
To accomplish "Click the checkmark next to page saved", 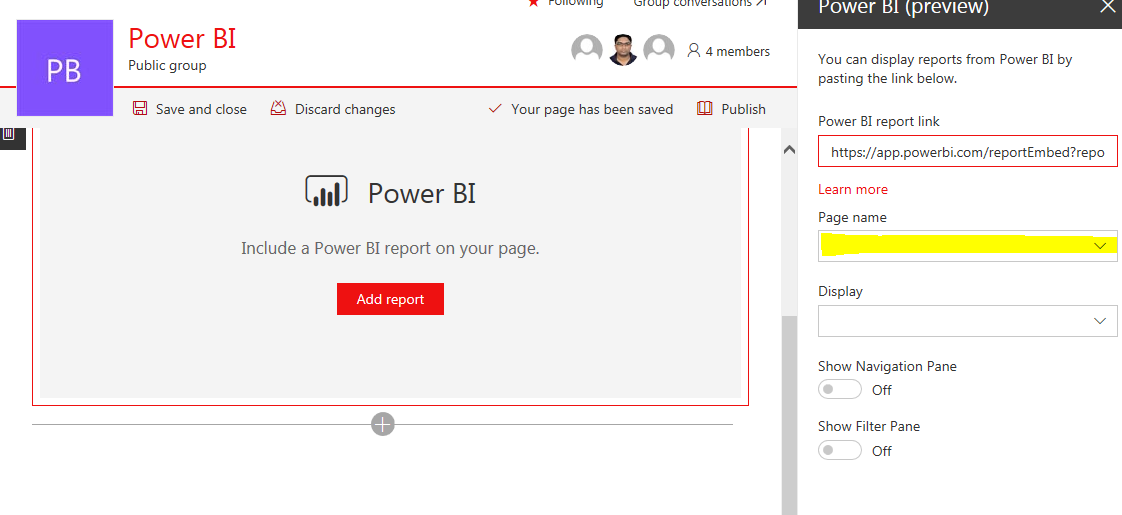I will [x=494, y=109].
